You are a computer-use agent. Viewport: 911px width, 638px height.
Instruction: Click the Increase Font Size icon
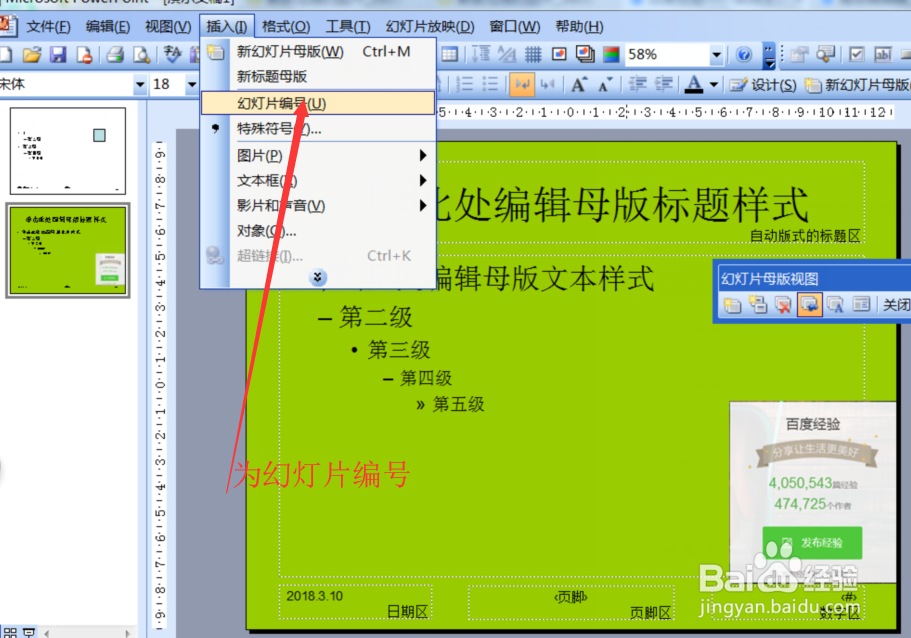coord(578,85)
